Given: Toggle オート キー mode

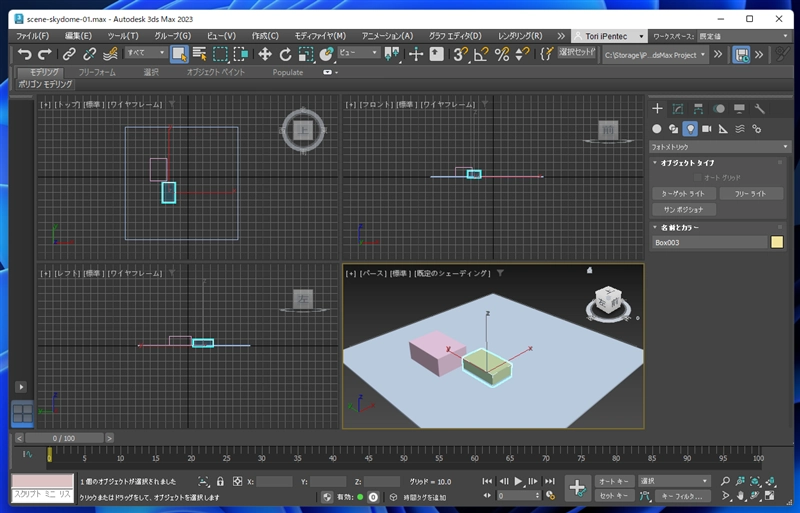Looking at the screenshot, I should pyautogui.click(x=614, y=481).
